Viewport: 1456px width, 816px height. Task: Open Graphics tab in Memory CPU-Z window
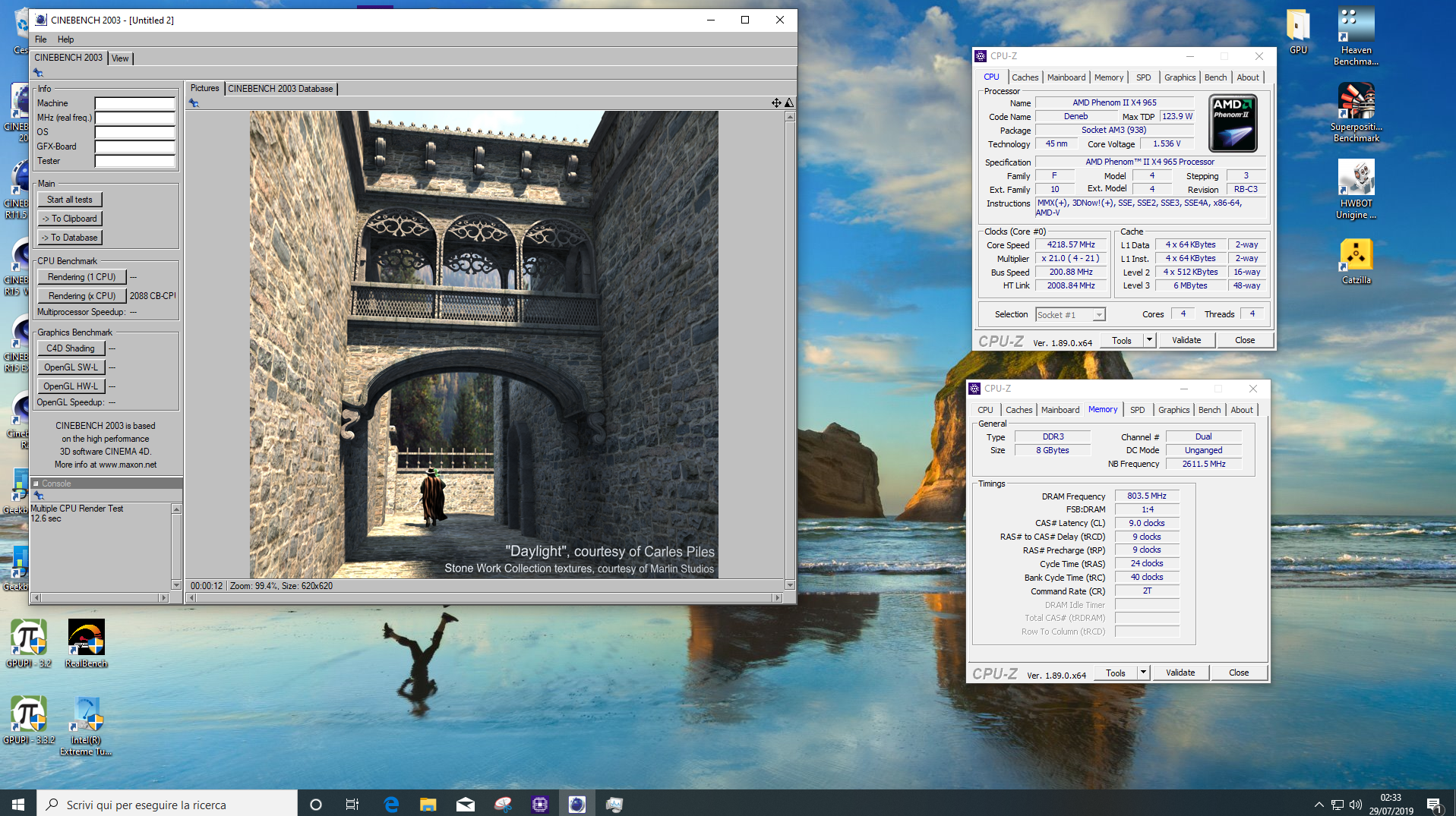(1173, 410)
